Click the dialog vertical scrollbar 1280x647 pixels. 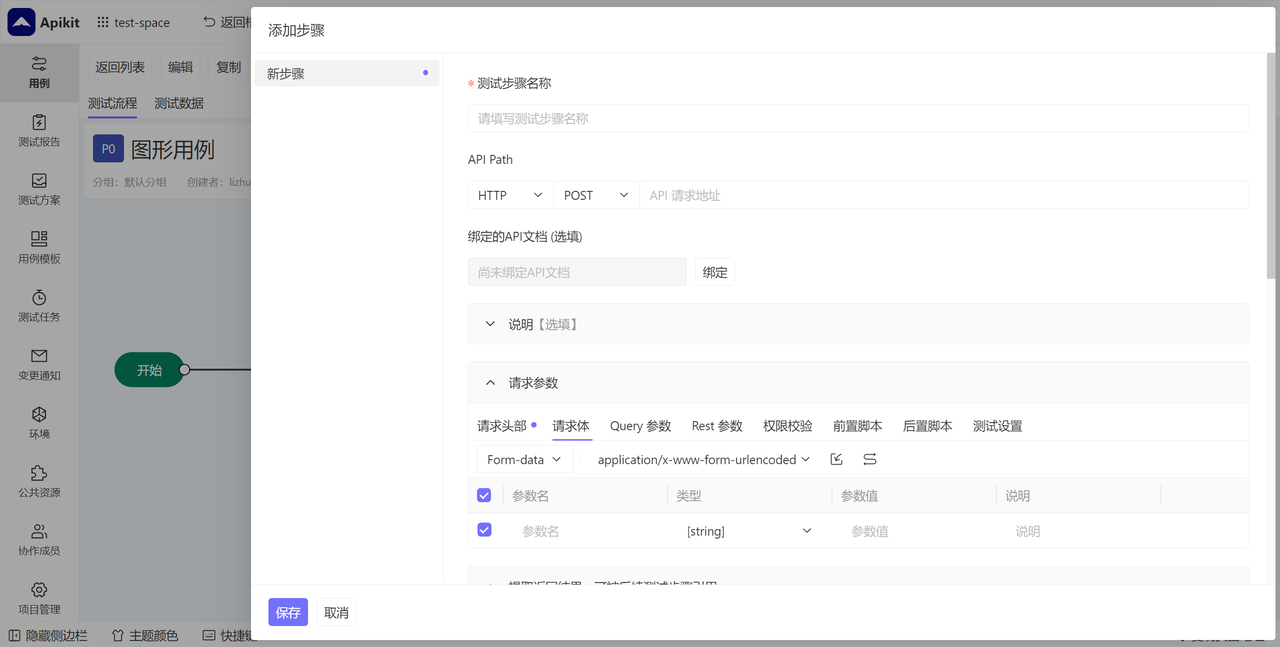[1271, 165]
